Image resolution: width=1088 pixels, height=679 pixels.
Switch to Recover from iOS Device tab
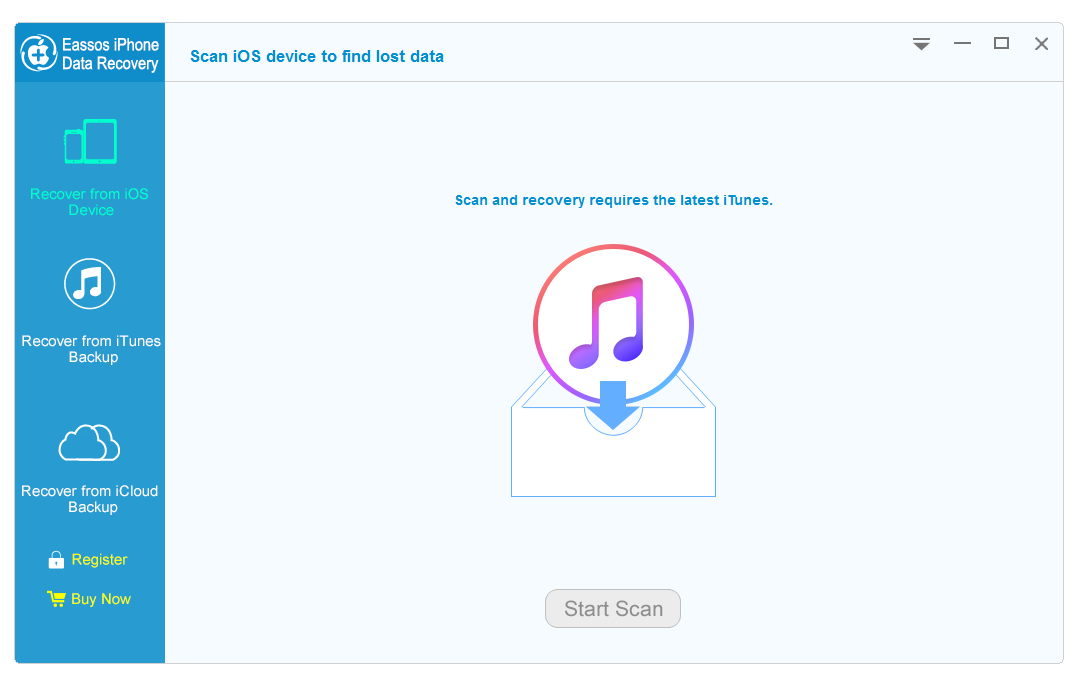tap(90, 201)
